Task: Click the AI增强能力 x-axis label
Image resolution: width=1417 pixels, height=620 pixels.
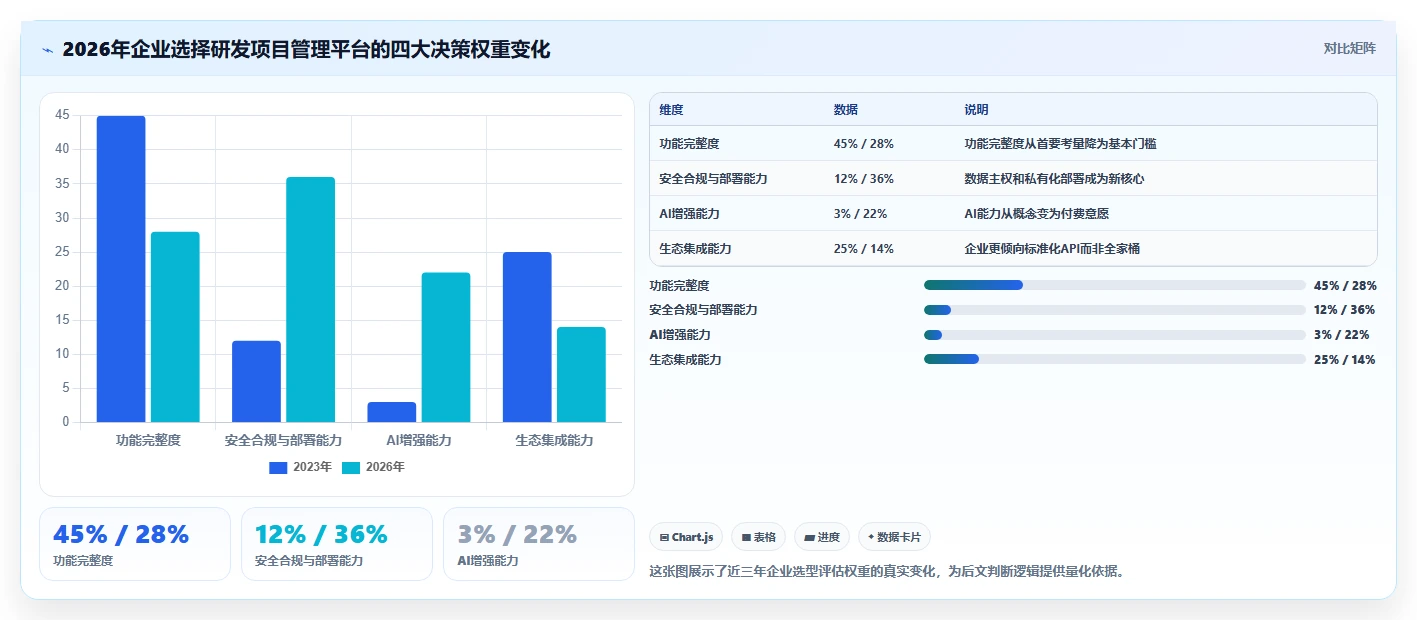Action: tap(419, 440)
